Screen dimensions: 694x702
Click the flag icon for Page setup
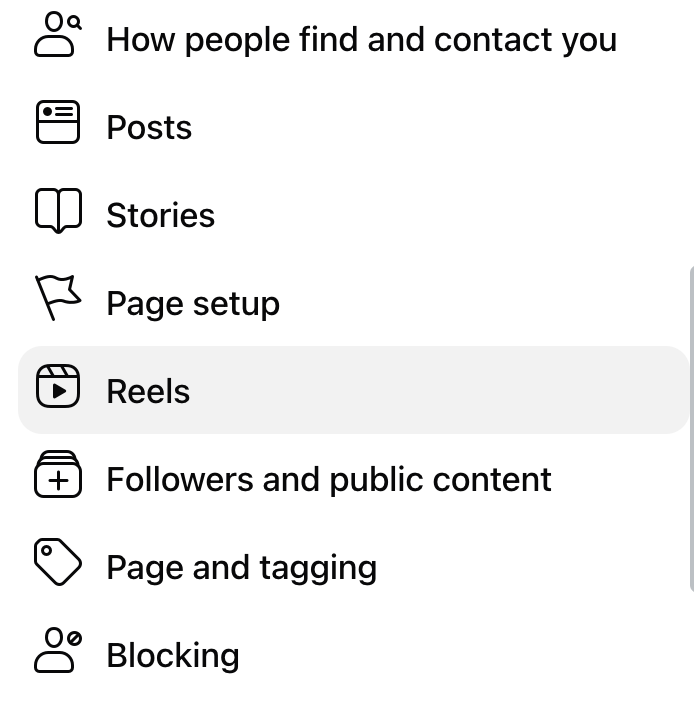pos(58,298)
